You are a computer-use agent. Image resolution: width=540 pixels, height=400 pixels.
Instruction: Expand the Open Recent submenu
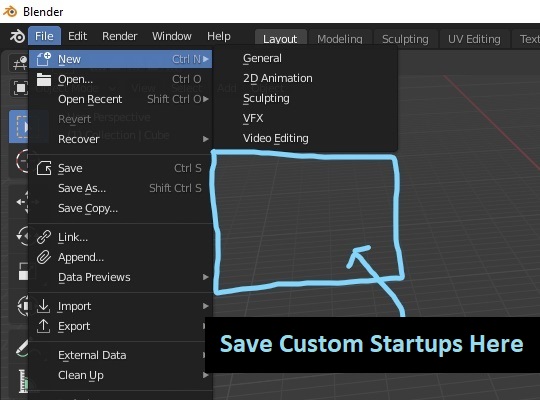tap(121, 99)
